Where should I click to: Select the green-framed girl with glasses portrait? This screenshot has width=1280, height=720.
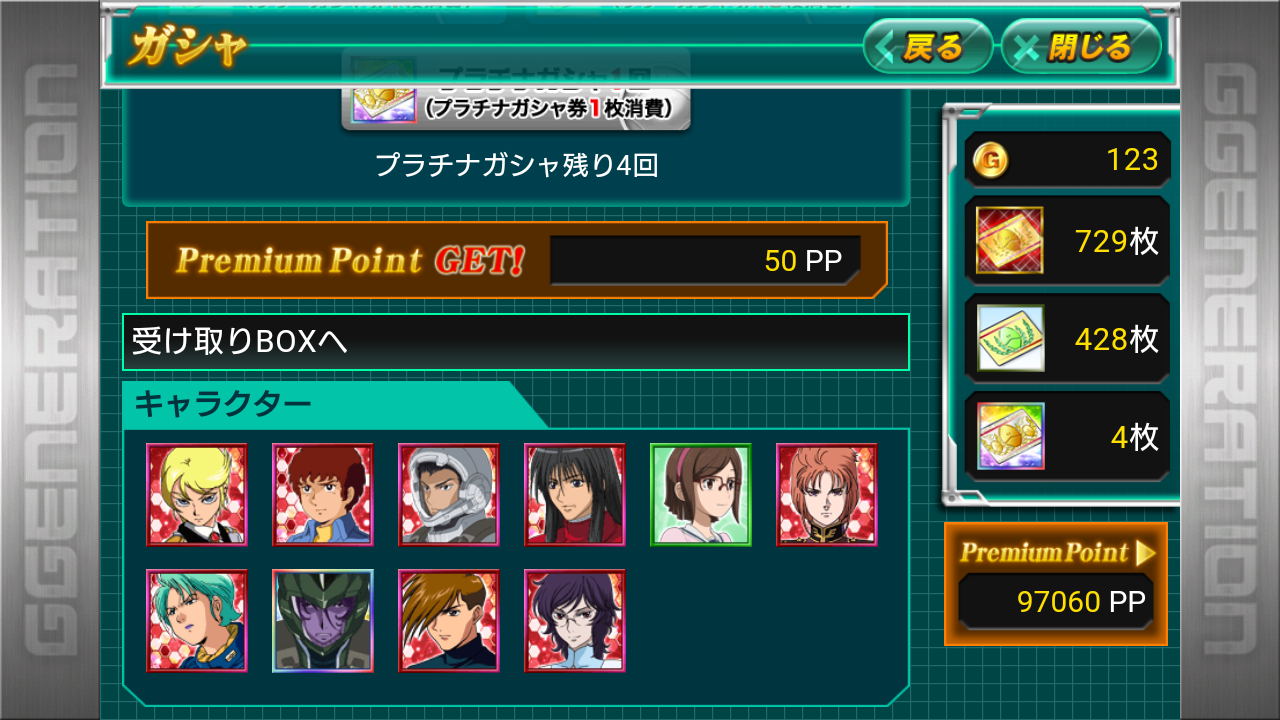point(700,495)
